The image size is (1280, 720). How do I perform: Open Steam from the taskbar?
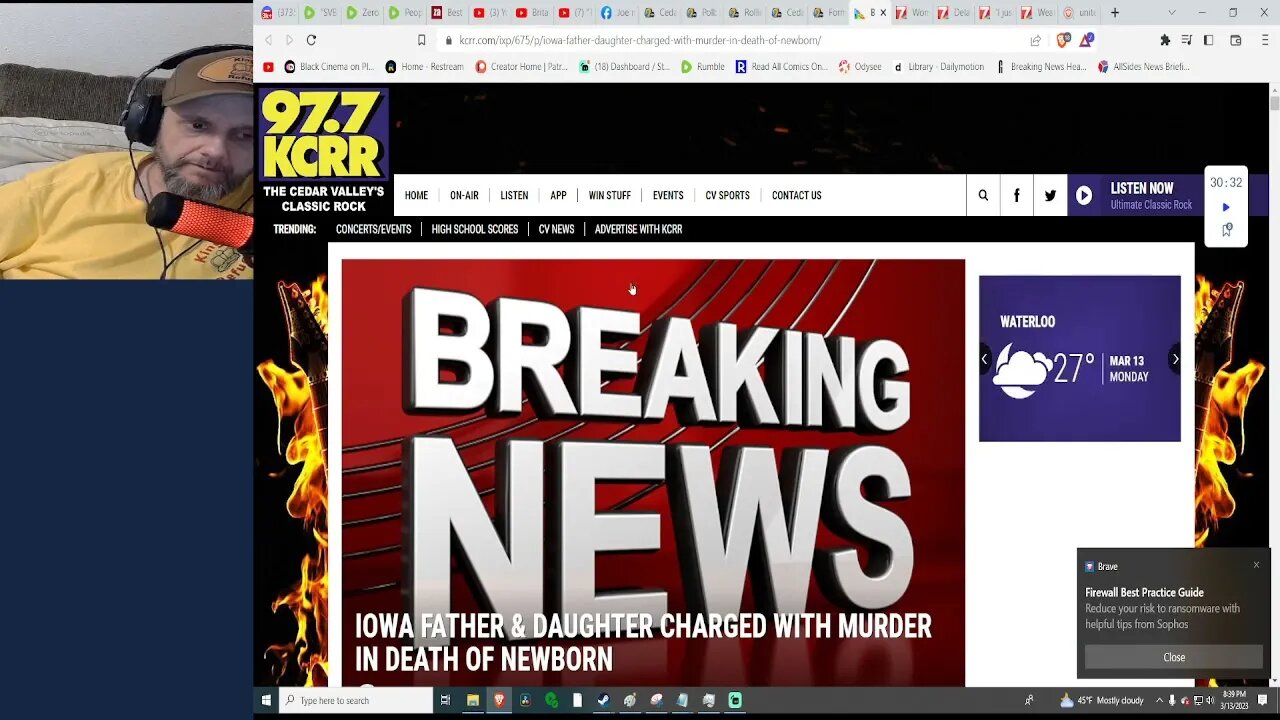tap(603, 700)
